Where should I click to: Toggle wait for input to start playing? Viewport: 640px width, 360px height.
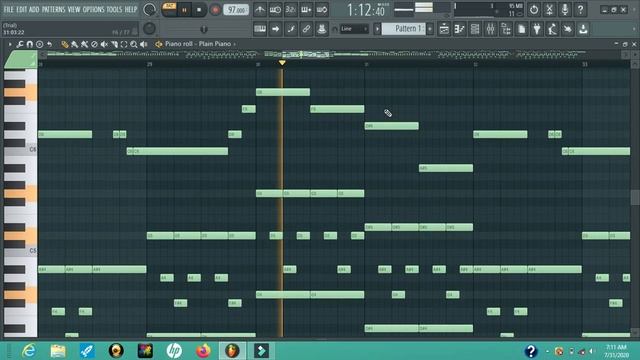pyautogui.click(x=276, y=10)
